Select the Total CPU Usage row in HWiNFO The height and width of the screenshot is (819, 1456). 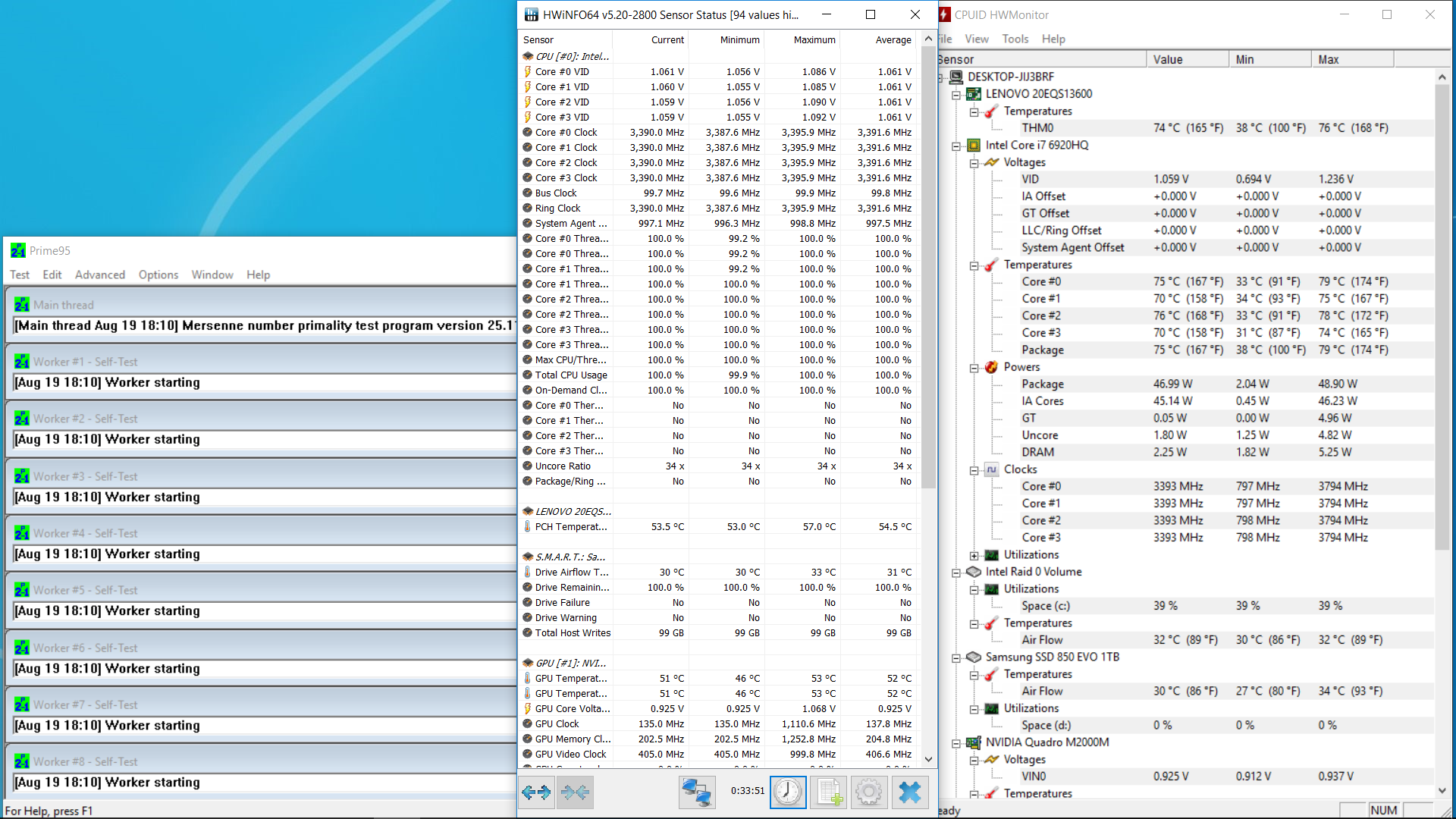coord(719,375)
